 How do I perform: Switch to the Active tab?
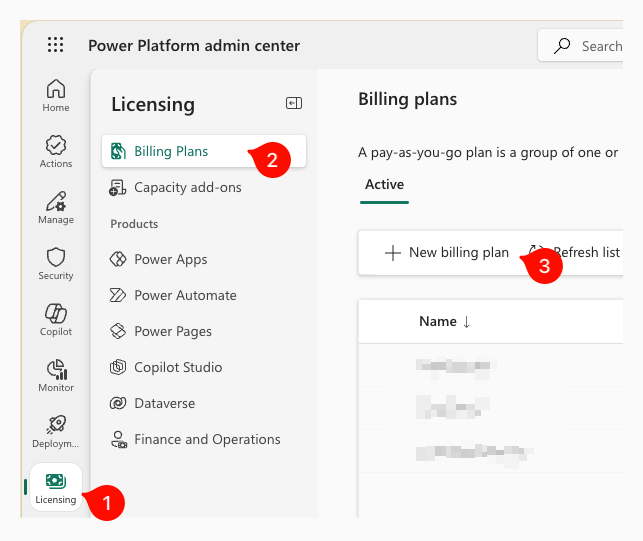click(384, 184)
